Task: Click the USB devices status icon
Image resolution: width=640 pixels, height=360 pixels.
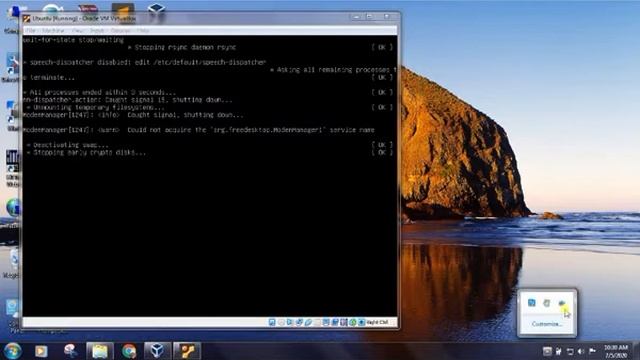Action: 308,322
